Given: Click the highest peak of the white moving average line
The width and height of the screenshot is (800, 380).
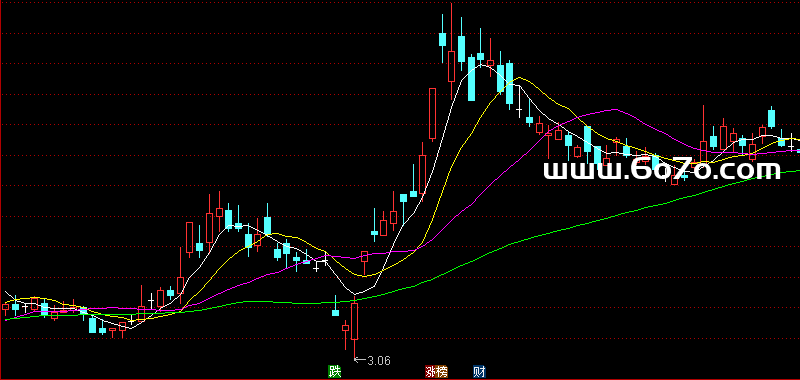Looking at the screenshot, I should pos(481,65).
